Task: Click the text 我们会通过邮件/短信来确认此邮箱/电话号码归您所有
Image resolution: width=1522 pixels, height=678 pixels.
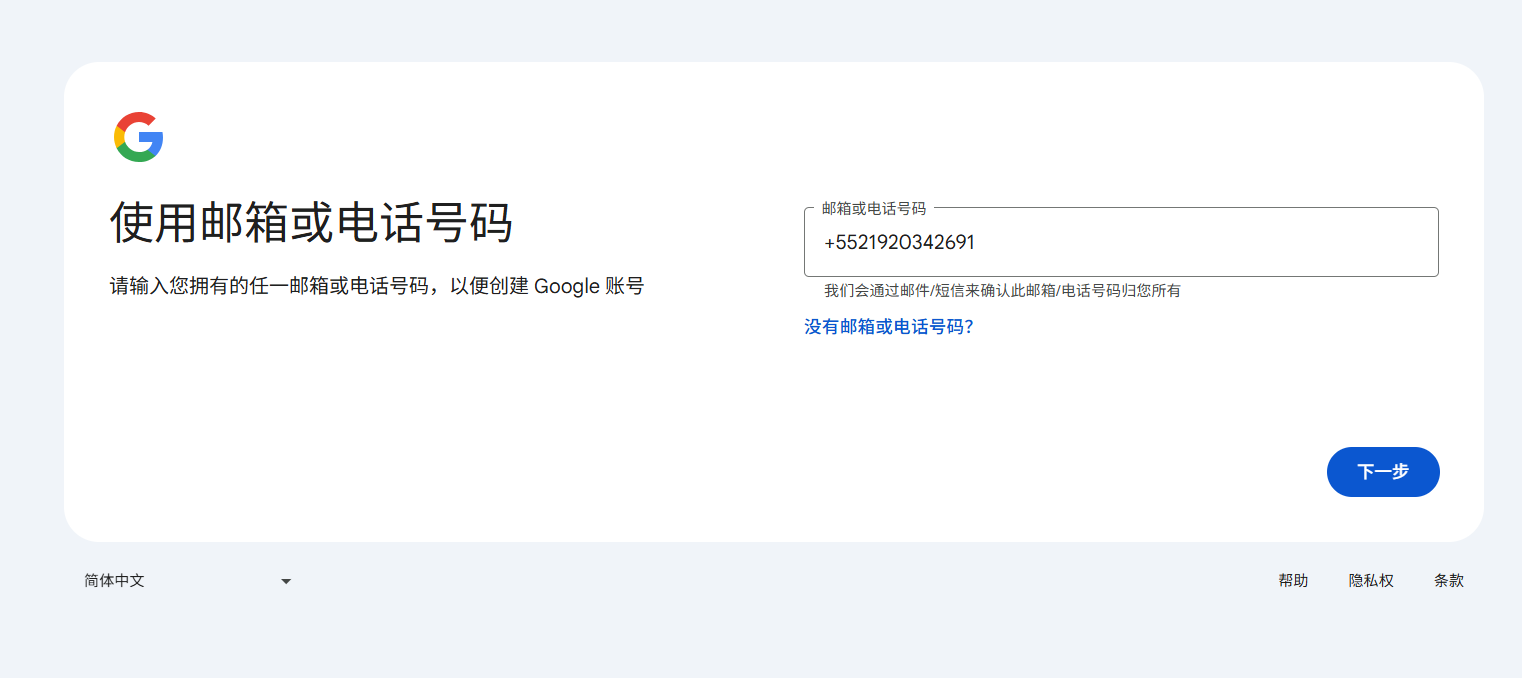Action: [x=1002, y=291]
